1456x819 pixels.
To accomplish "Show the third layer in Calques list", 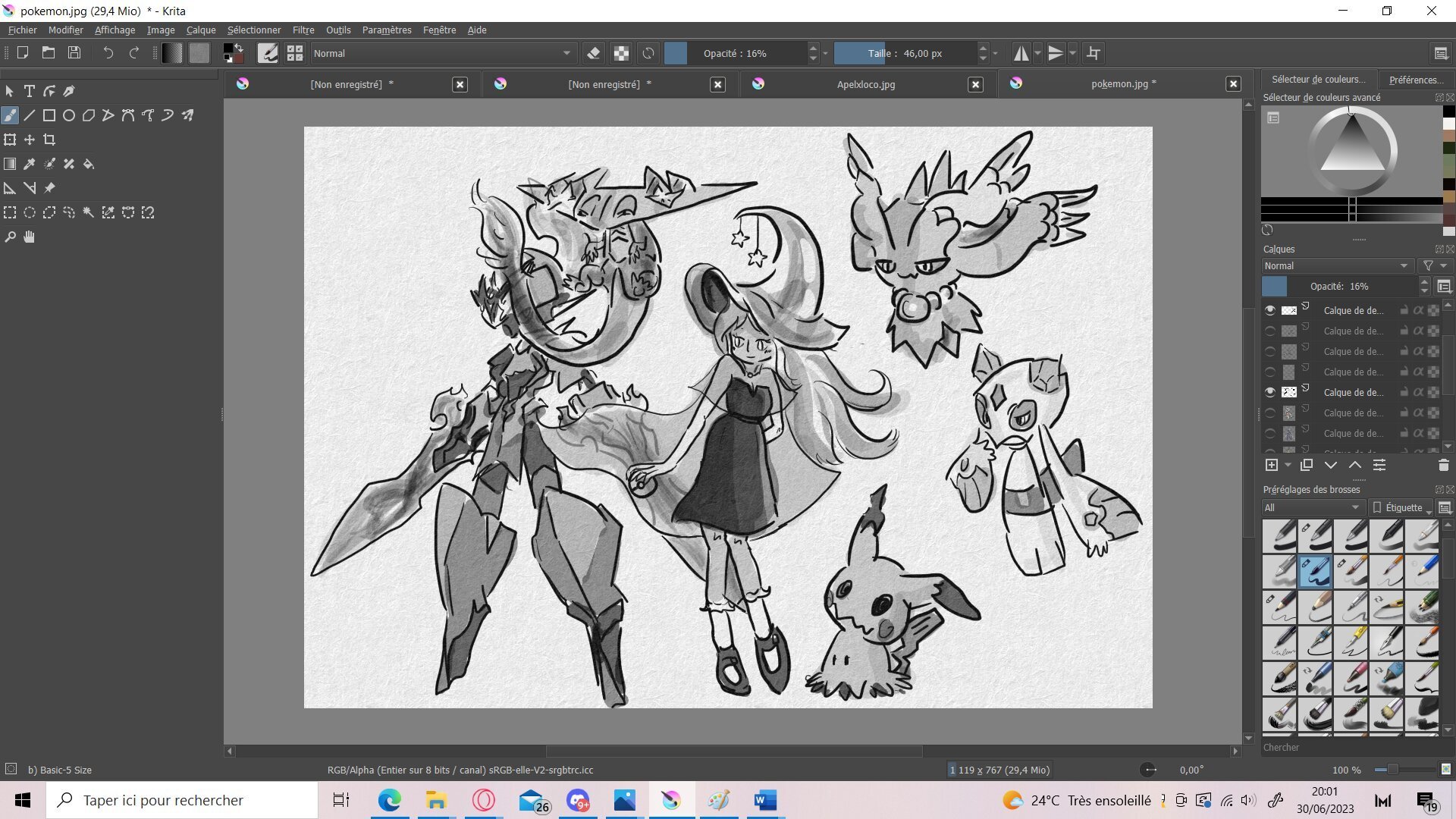I will coord(1270,351).
